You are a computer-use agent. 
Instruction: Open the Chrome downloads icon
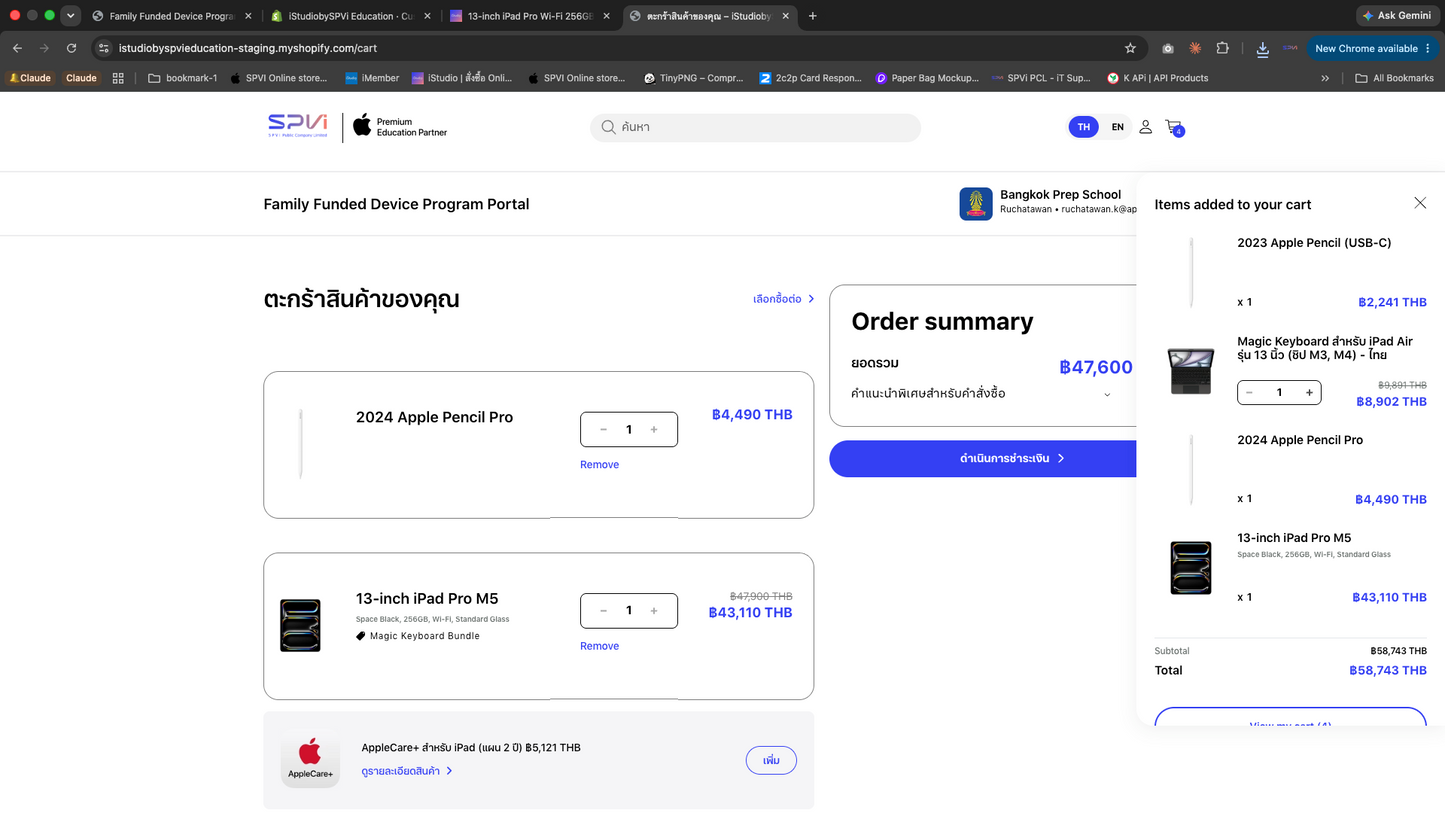[1262, 48]
